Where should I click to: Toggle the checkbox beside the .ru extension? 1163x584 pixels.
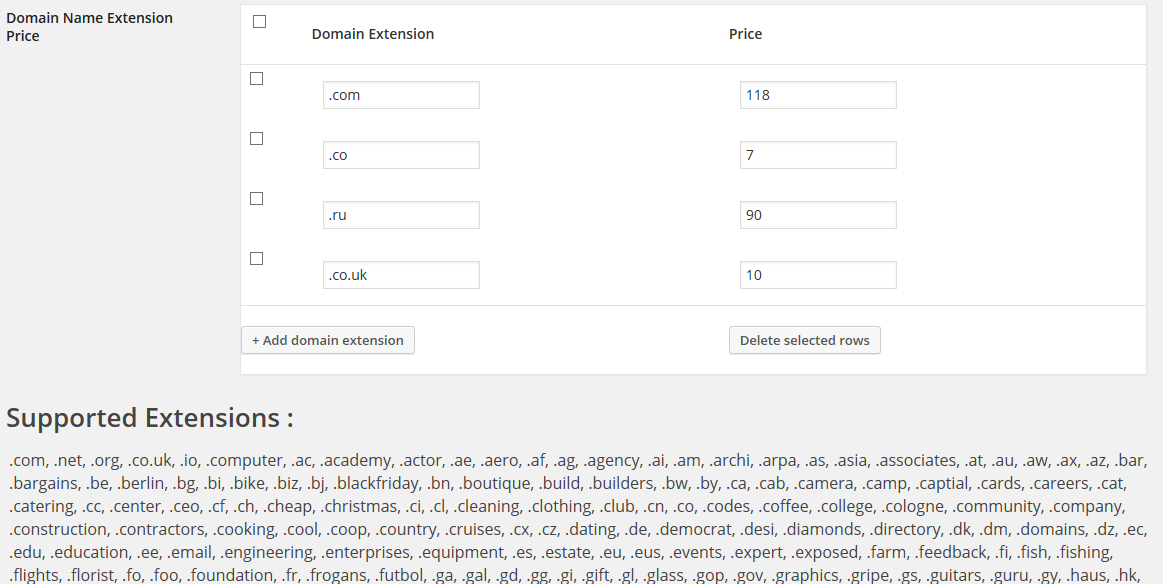point(256,199)
